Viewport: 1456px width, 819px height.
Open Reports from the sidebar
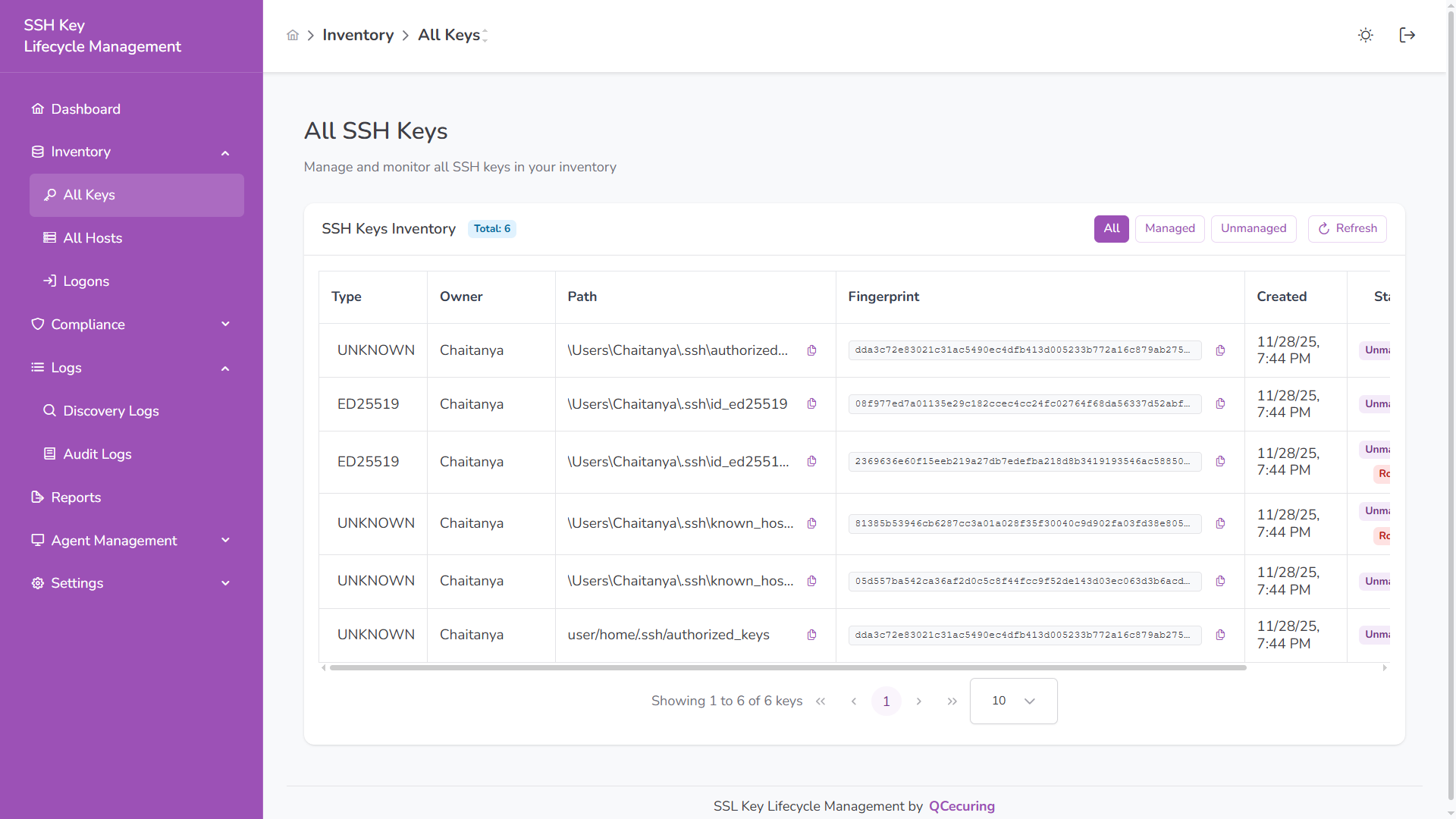click(x=75, y=497)
